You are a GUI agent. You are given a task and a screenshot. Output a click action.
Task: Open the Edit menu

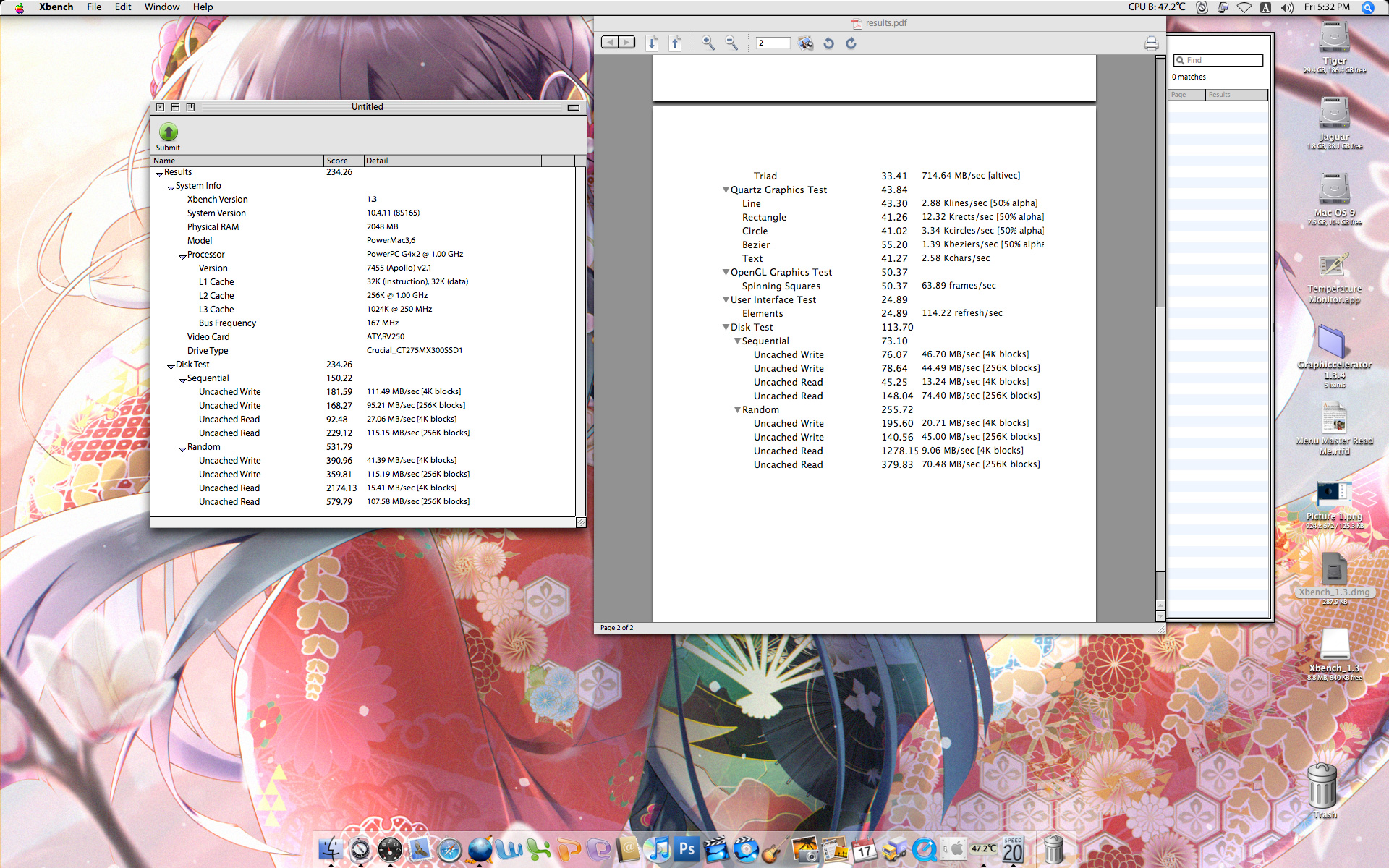click(123, 7)
